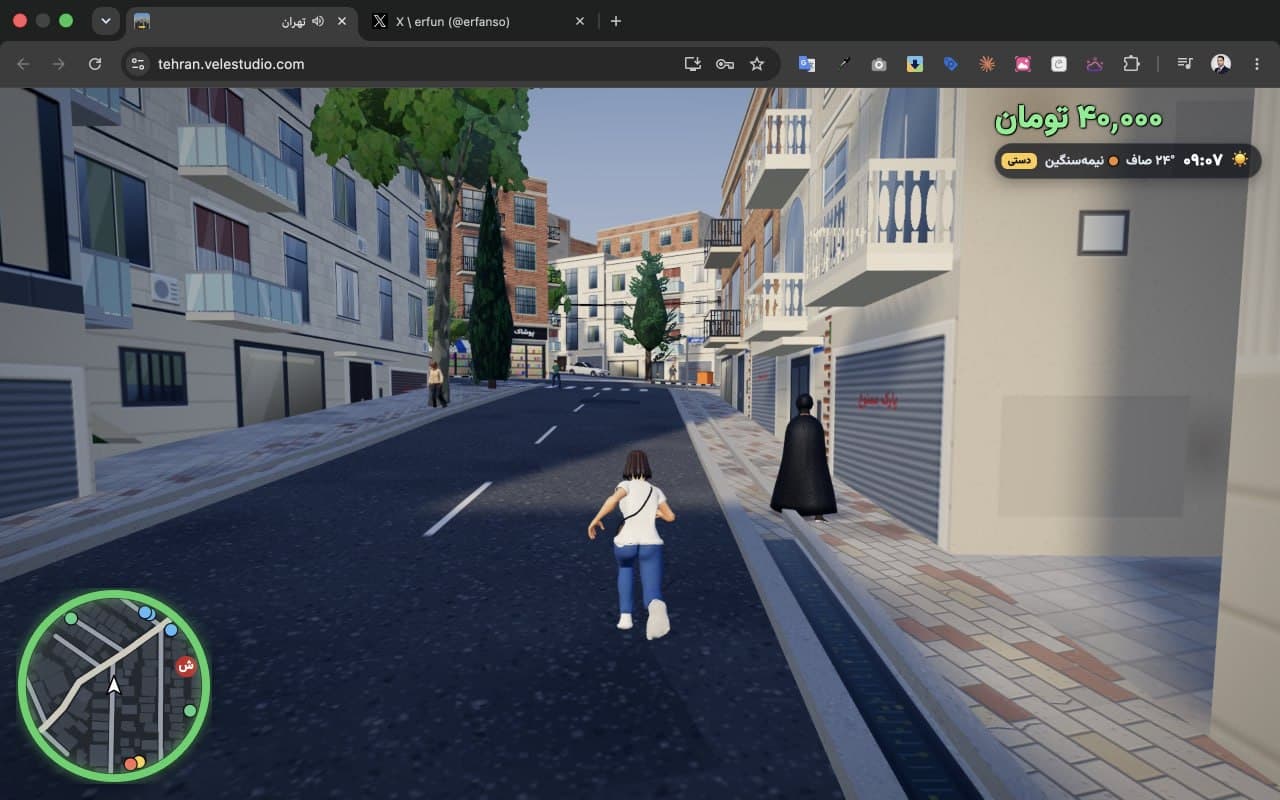Expand the tab search dropdown arrow
The height and width of the screenshot is (800, 1280).
point(105,21)
